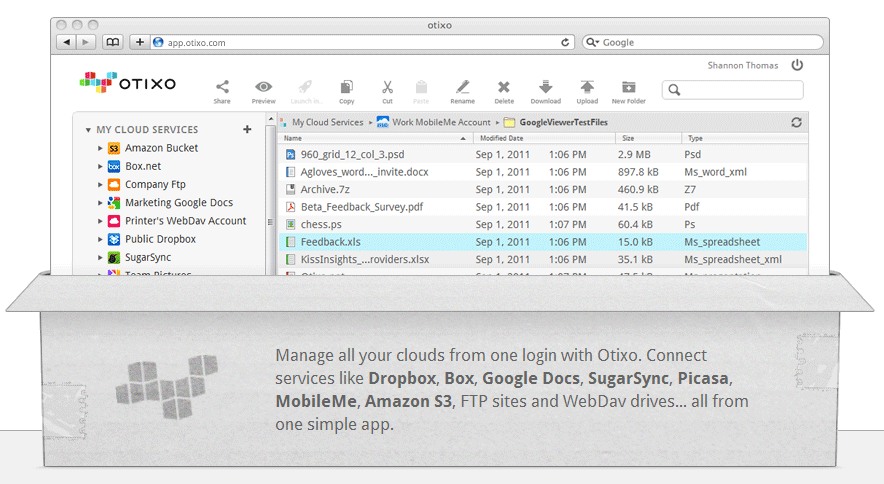Sort files by Name column header

tap(376, 138)
